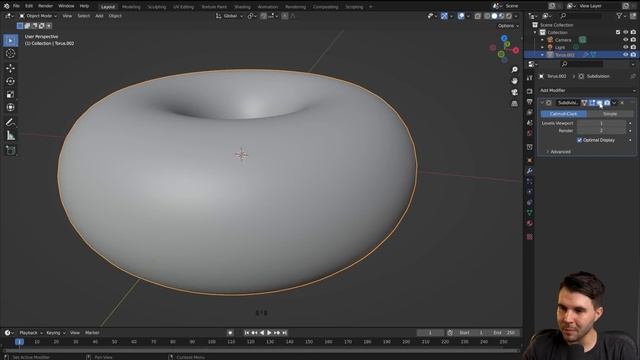Open the Texture properties checker tab

point(529,237)
